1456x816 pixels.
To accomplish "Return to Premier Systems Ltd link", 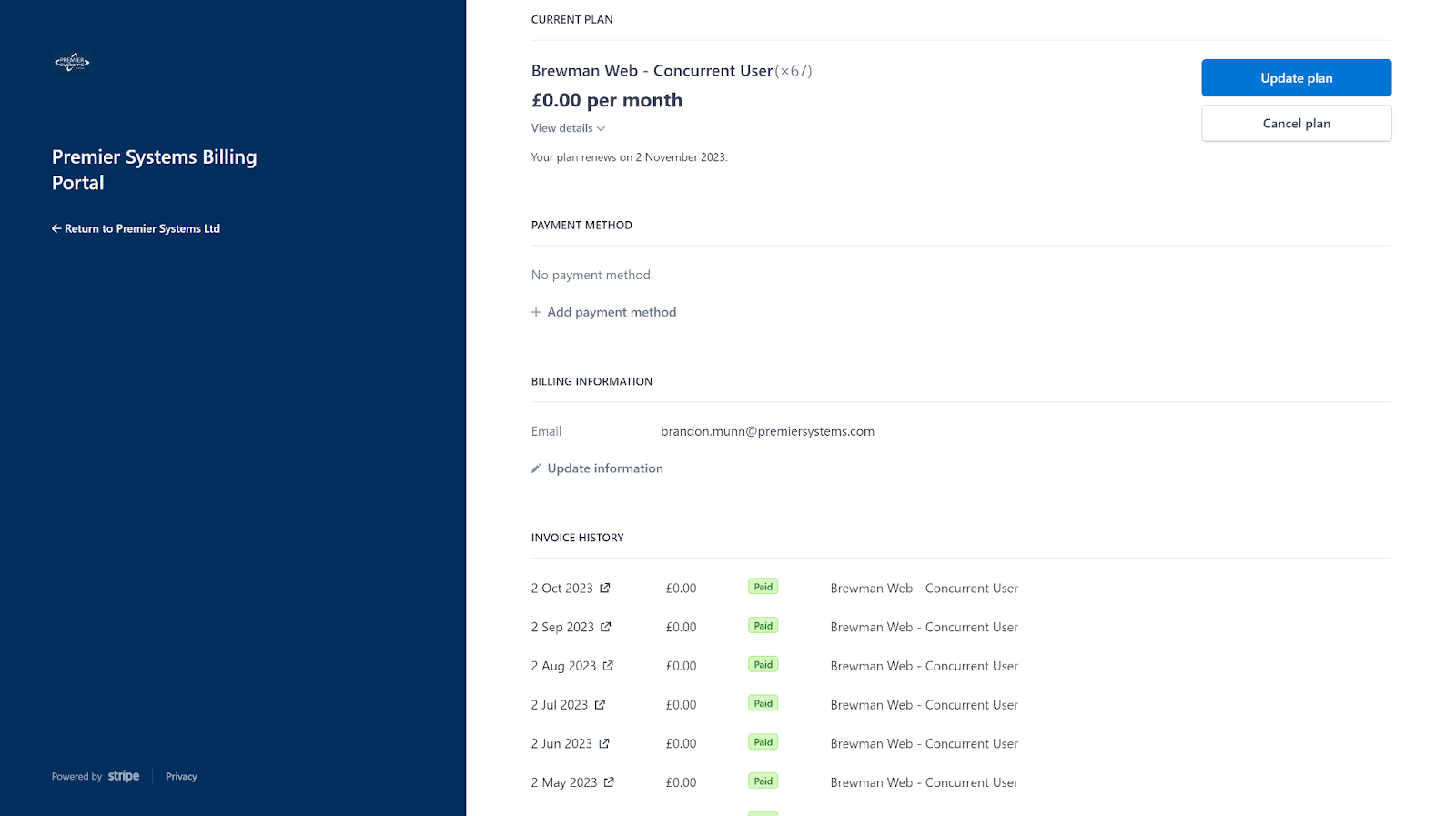I will tap(136, 228).
